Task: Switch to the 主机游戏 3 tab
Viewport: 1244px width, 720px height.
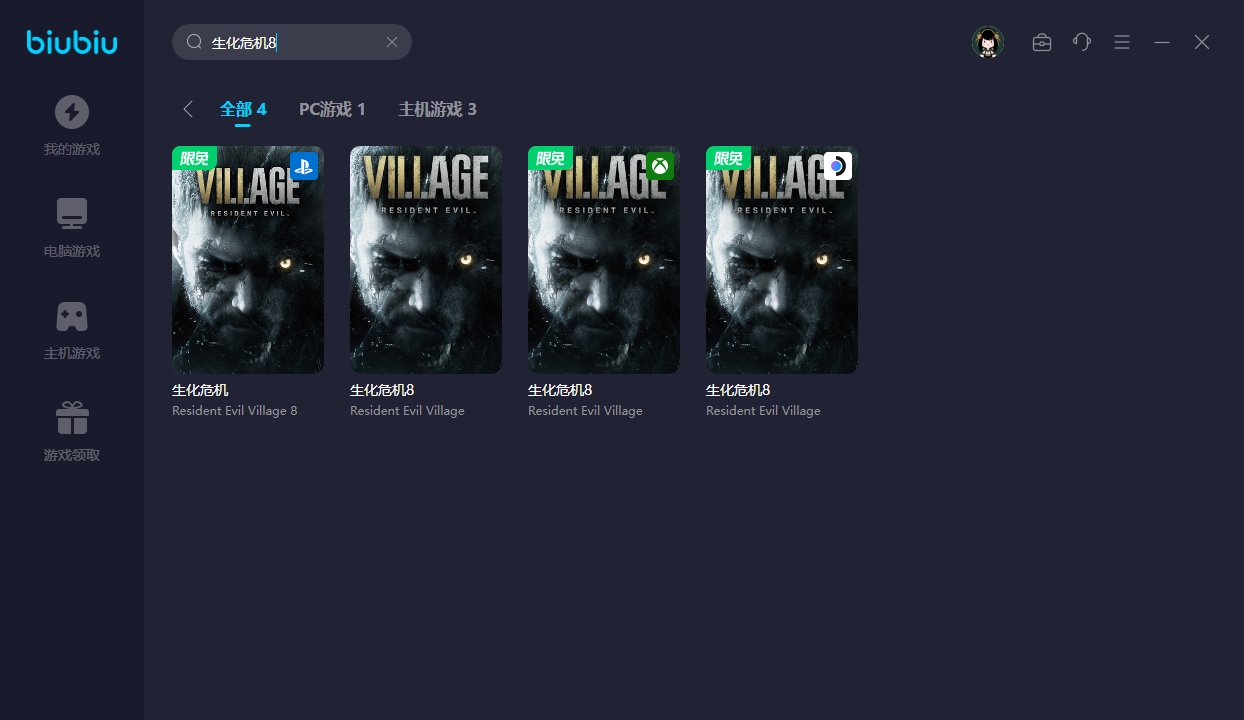Action: click(437, 109)
